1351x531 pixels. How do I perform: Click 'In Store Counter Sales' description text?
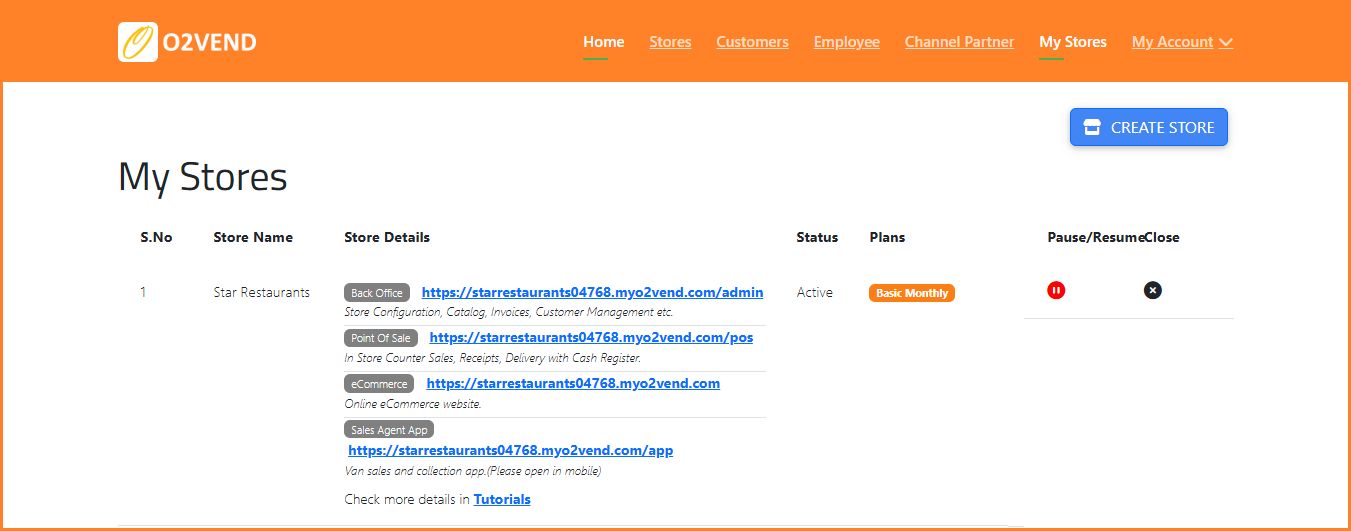pyautogui.click(x=493, y=358)
